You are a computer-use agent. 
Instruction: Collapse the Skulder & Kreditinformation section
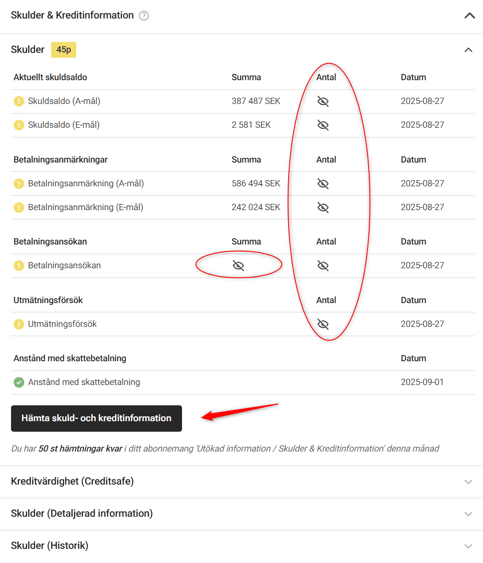(x=469, y=16)
